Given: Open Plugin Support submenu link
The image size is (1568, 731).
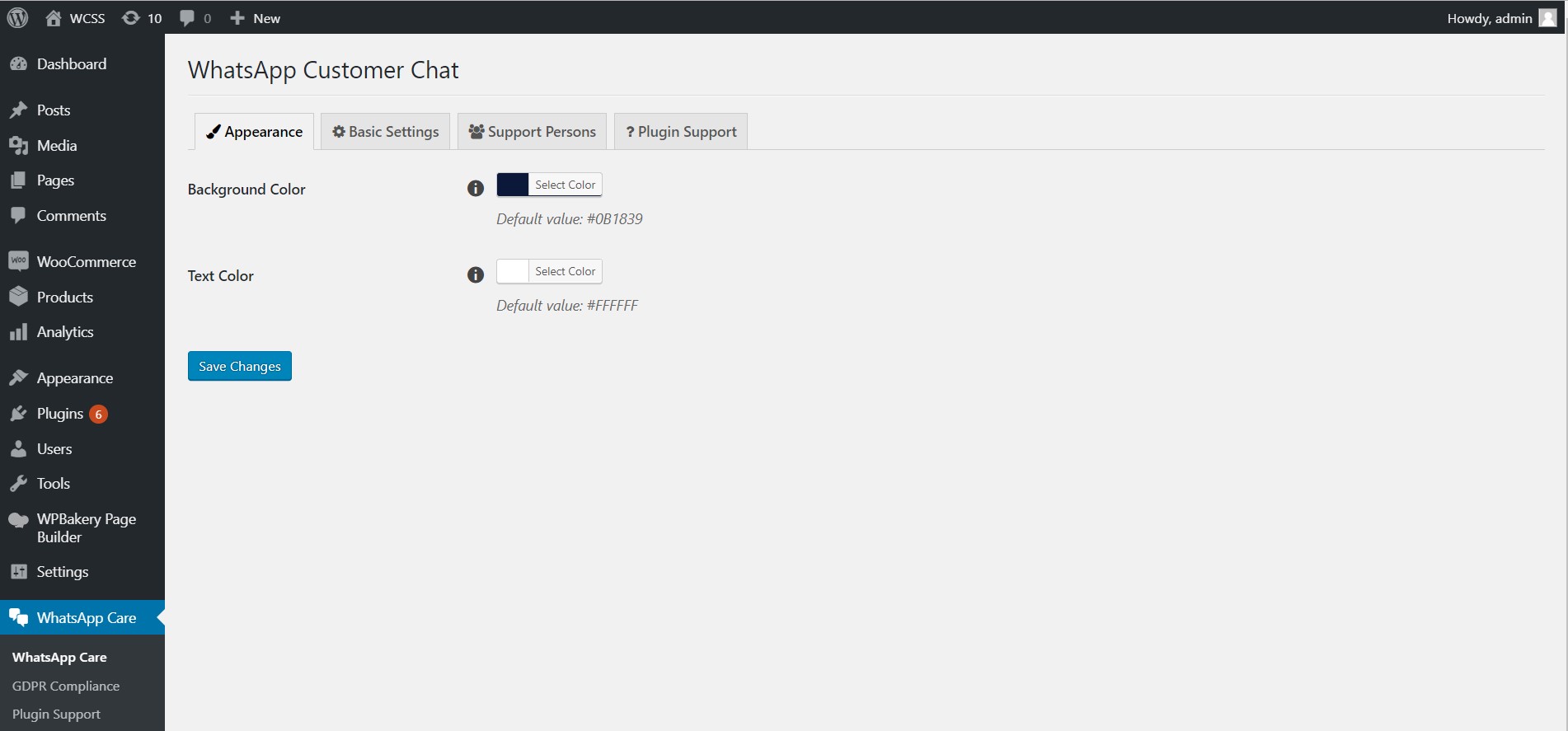Looking at the screenshot, I should 56,714.
